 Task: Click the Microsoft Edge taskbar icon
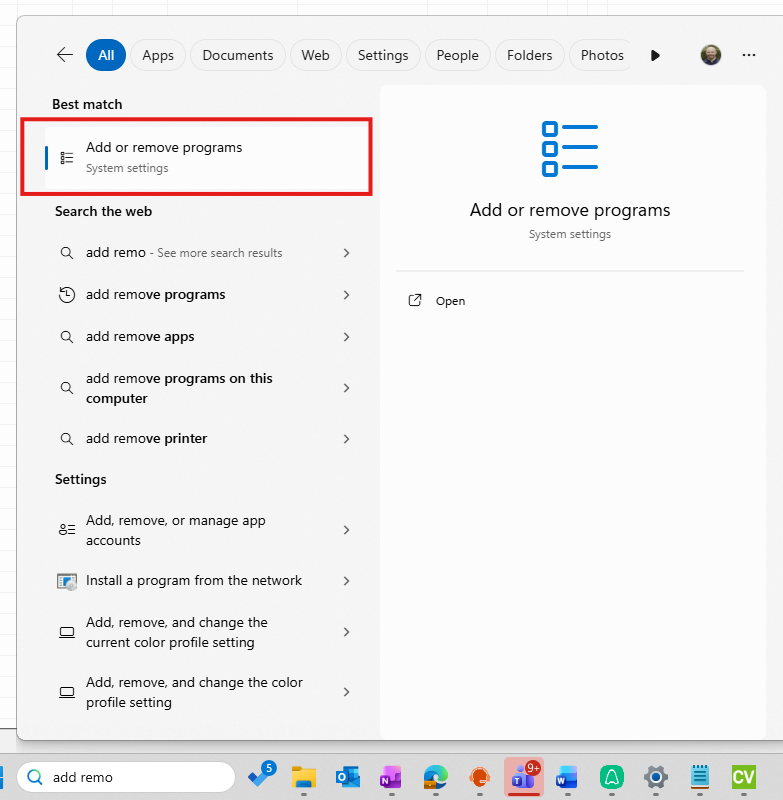click(x=435, y=777)
